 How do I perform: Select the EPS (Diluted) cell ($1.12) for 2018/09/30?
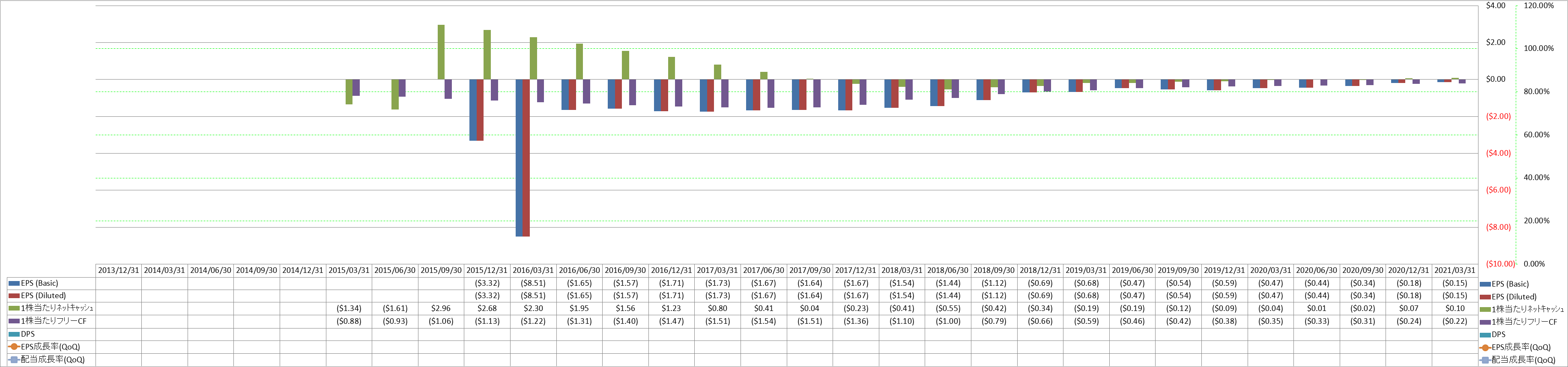[x=994, y=296]
